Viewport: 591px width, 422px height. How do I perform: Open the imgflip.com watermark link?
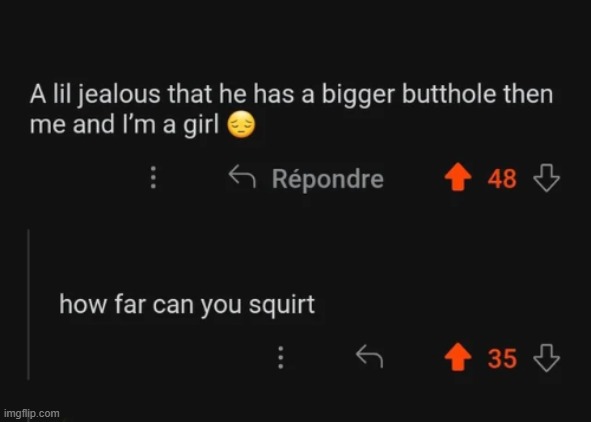click(32, 413)
